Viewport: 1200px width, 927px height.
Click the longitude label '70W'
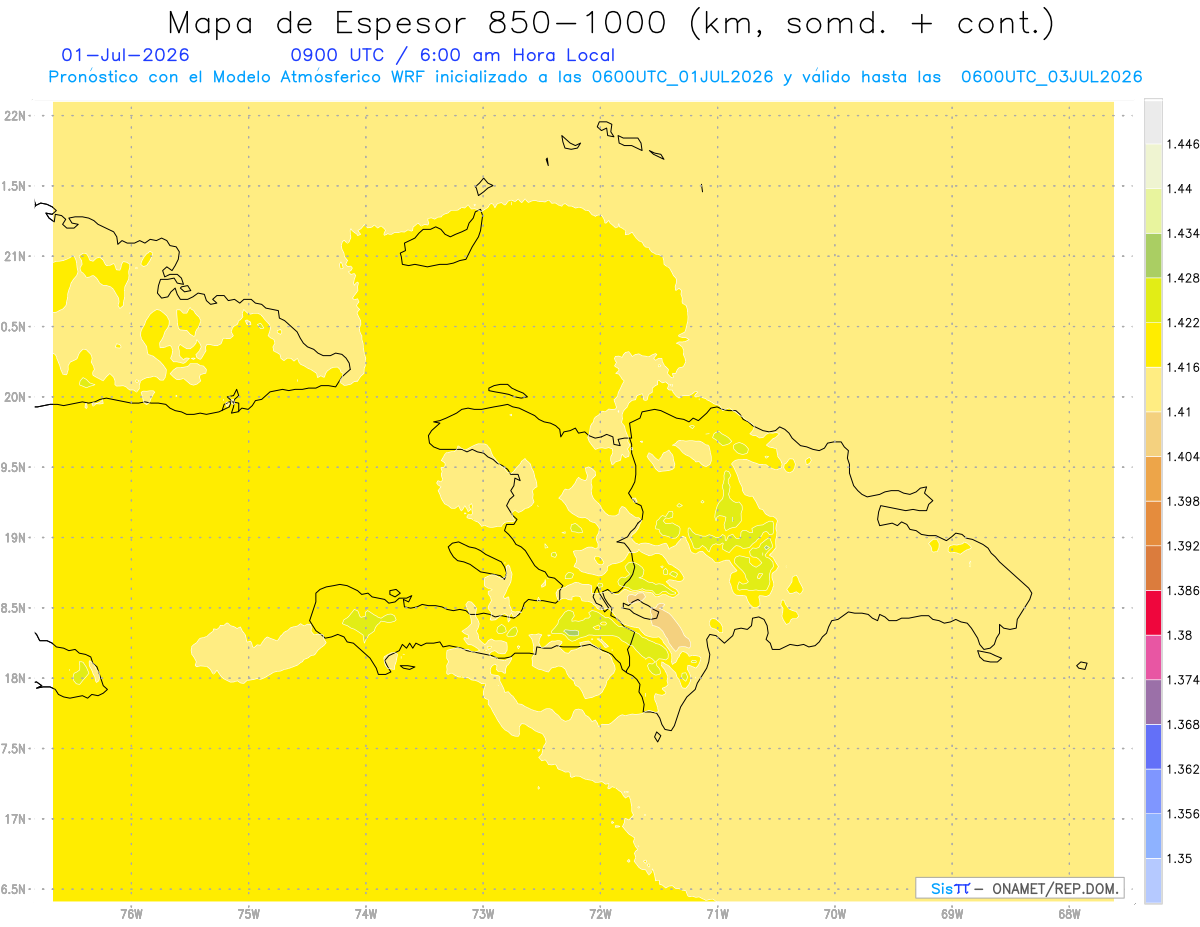point(835,913)
